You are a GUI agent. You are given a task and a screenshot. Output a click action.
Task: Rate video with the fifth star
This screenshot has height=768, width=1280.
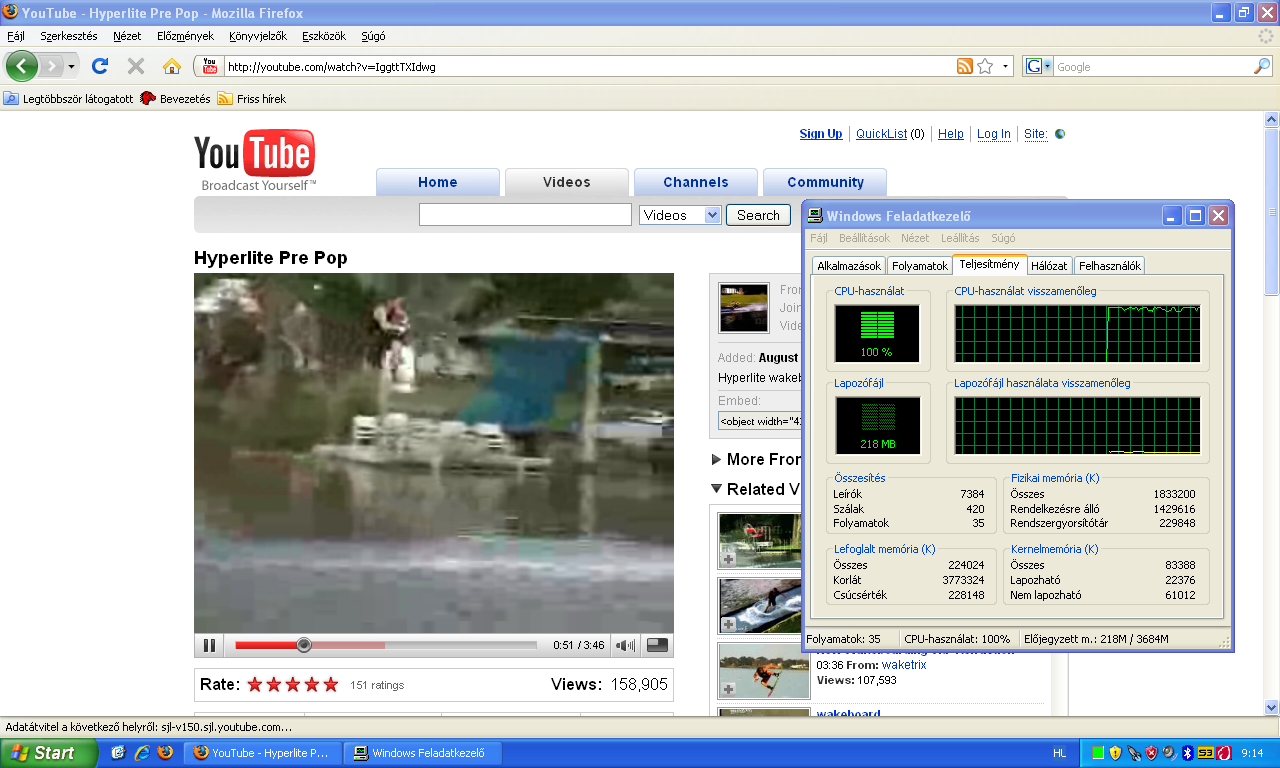tap(331, 685)
